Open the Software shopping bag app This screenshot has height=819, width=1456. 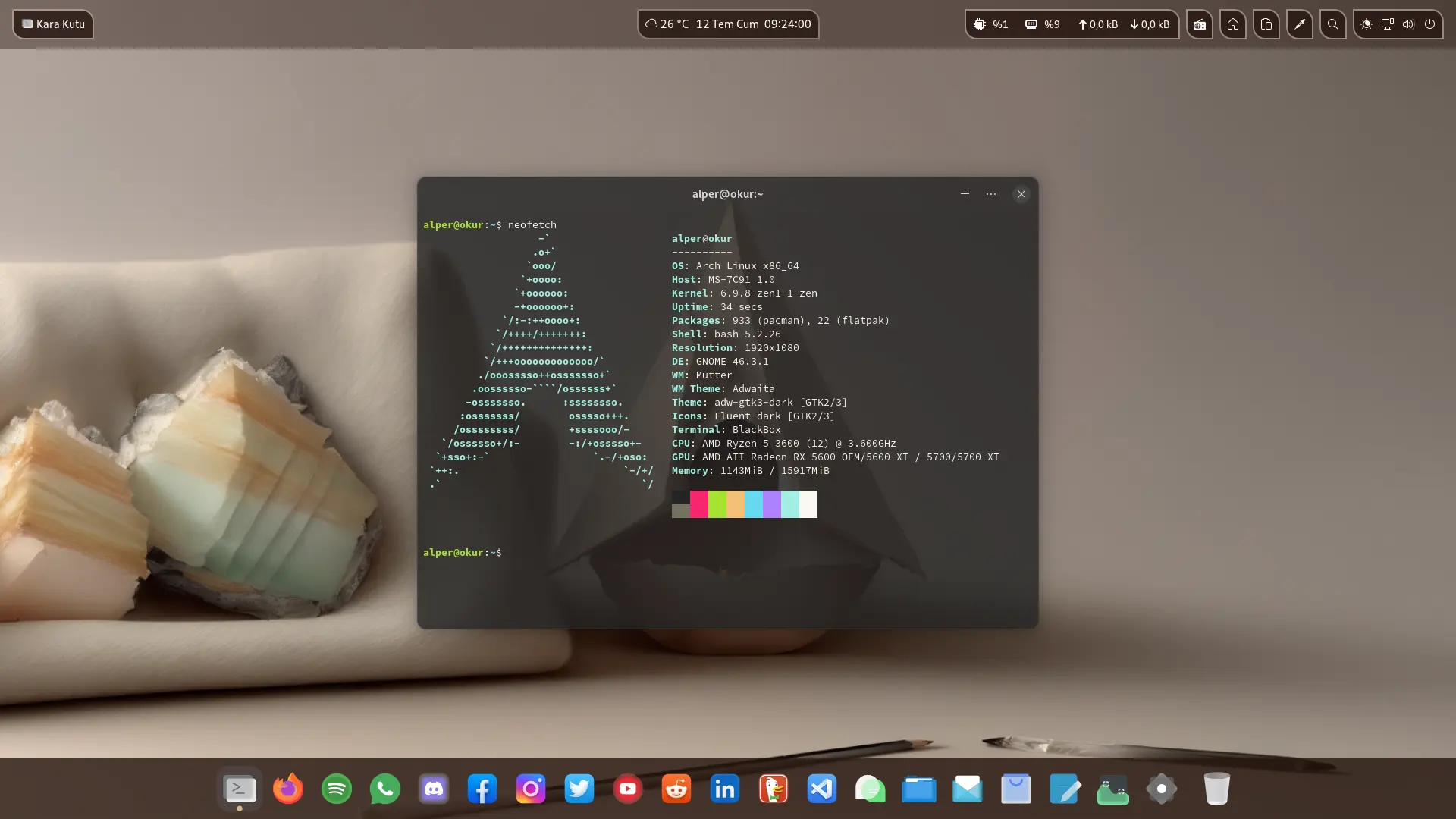1016,789
